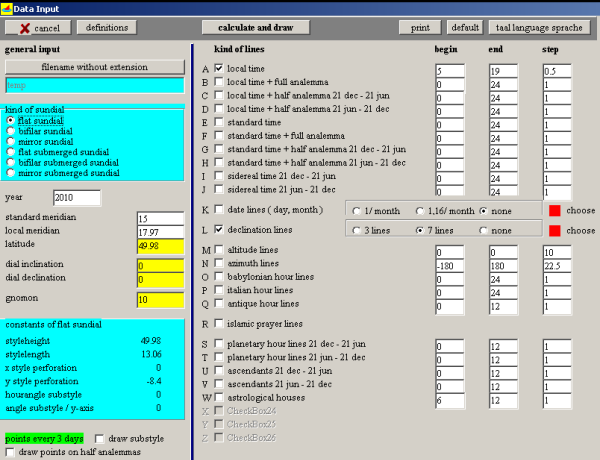Select 1,16/ month date lines option
This screenshot has width=600, height=460.
point(420,211)
